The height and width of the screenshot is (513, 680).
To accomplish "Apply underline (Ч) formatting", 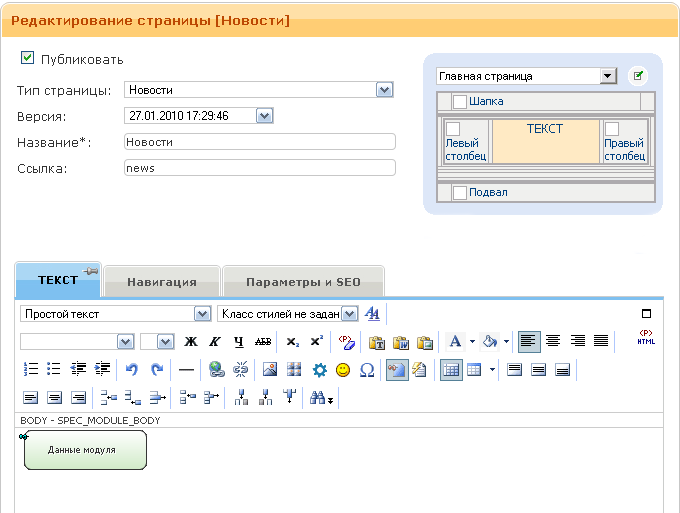I will click(x=238, y=341).
